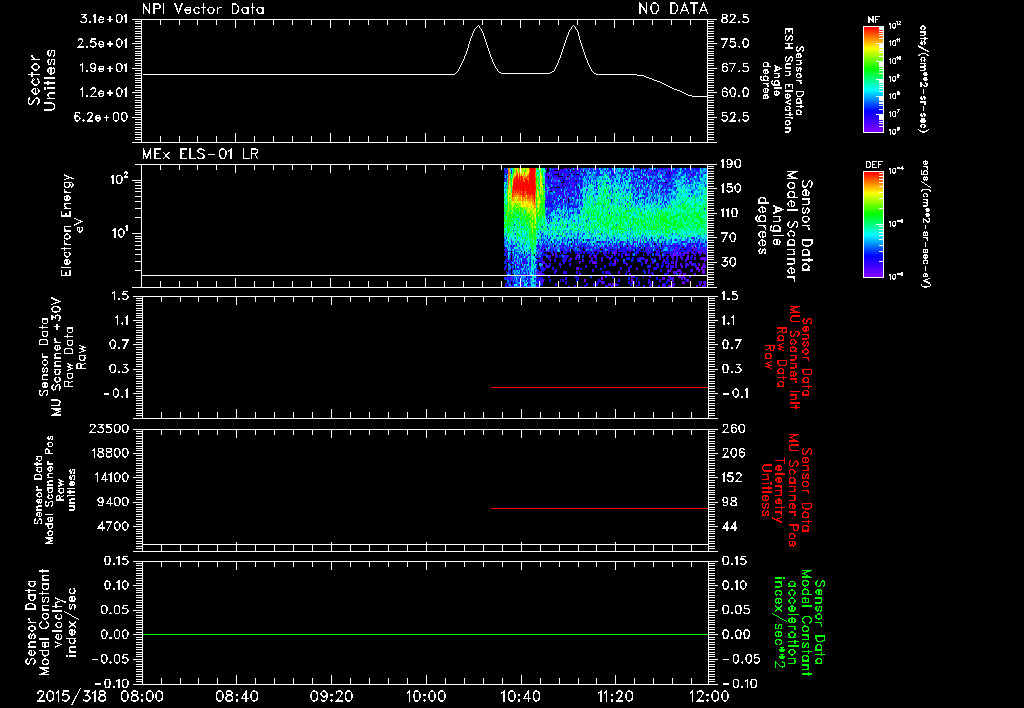Click the '206' telemetry tick label
This screenshot has width=1024, height=708.
point(733,453)
